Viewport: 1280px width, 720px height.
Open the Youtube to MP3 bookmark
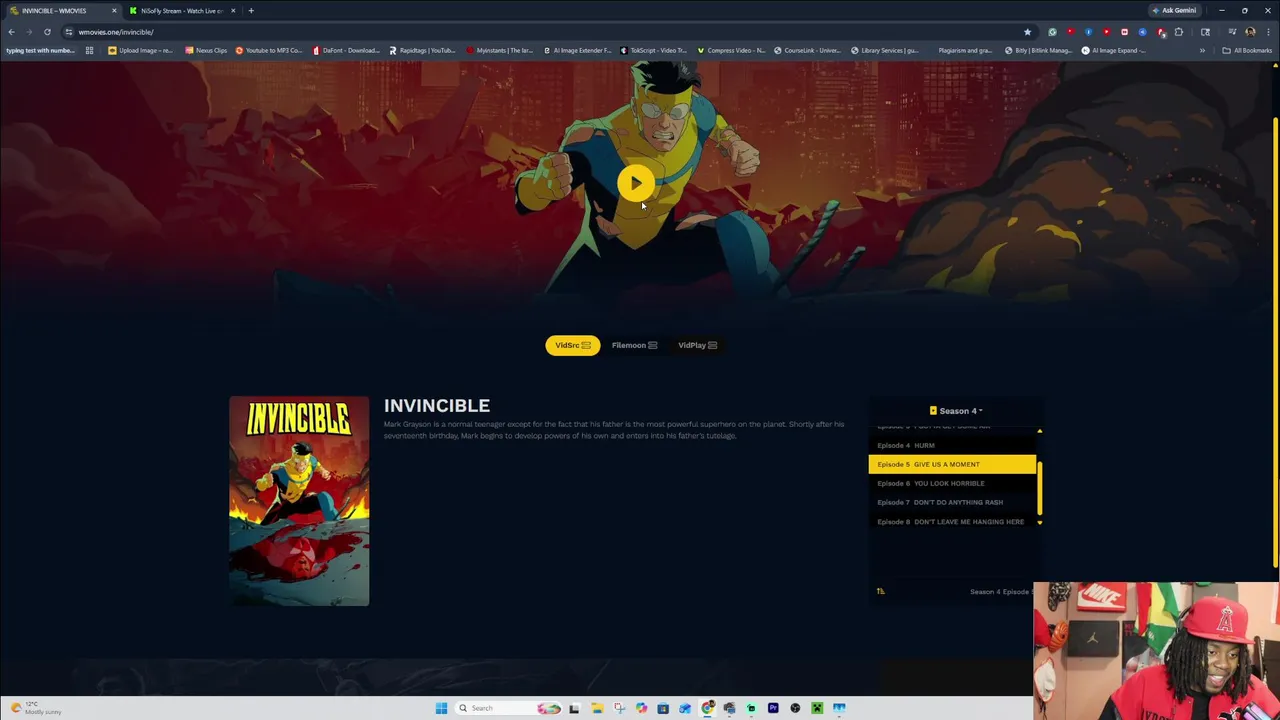tap(269, 50)
